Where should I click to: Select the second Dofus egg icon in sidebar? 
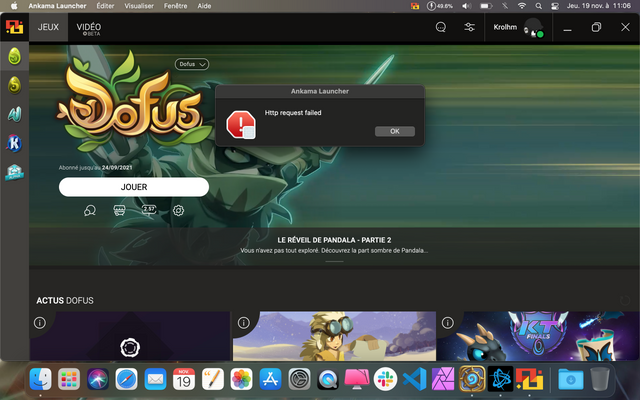point(15,86)
